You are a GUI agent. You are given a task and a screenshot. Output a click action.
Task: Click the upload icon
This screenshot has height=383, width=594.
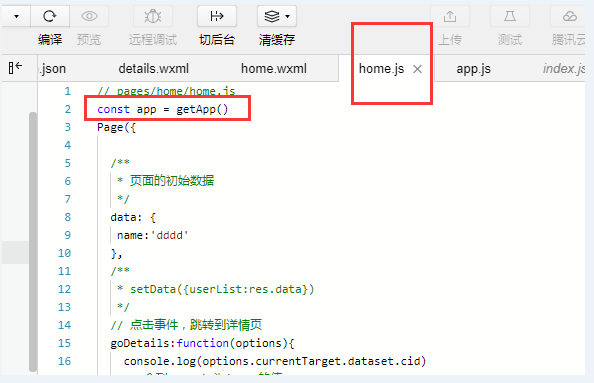[450, 16]
